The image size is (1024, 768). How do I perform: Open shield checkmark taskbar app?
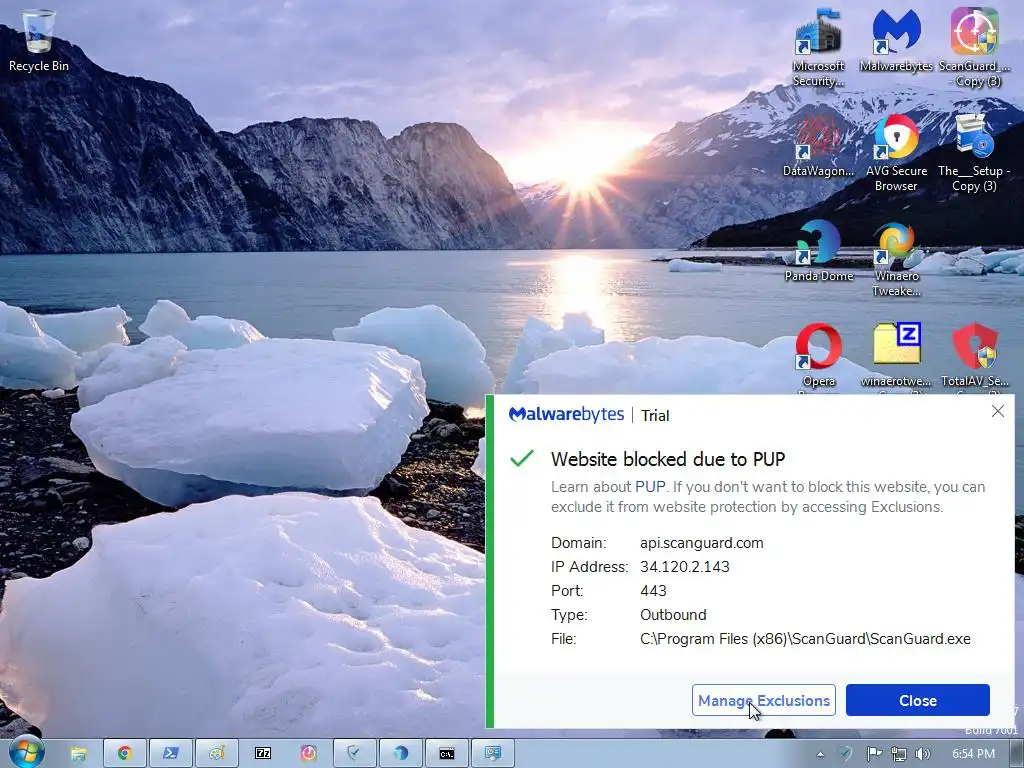(355, 754)
